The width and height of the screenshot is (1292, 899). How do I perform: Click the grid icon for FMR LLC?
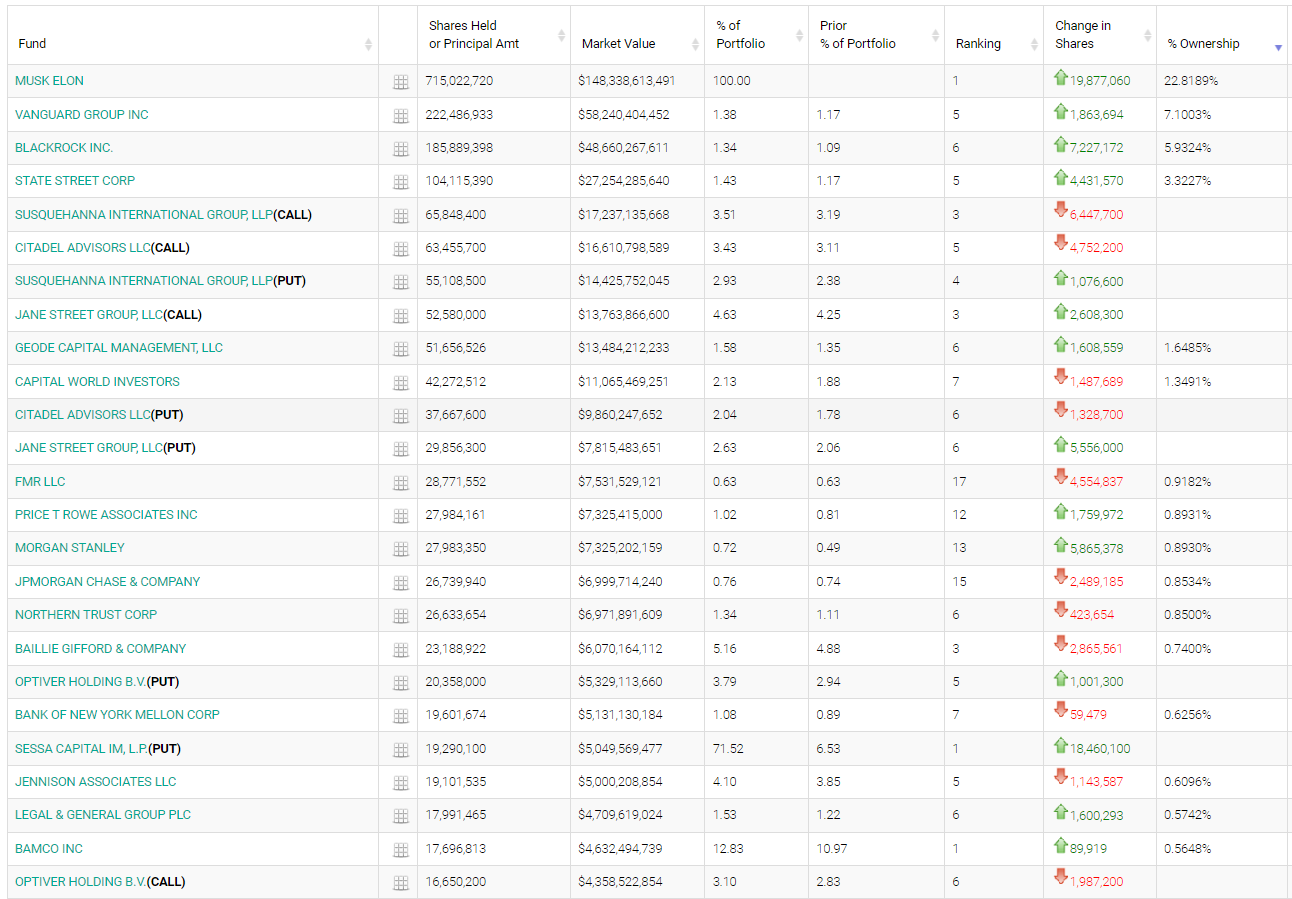[x=401, y=483]
